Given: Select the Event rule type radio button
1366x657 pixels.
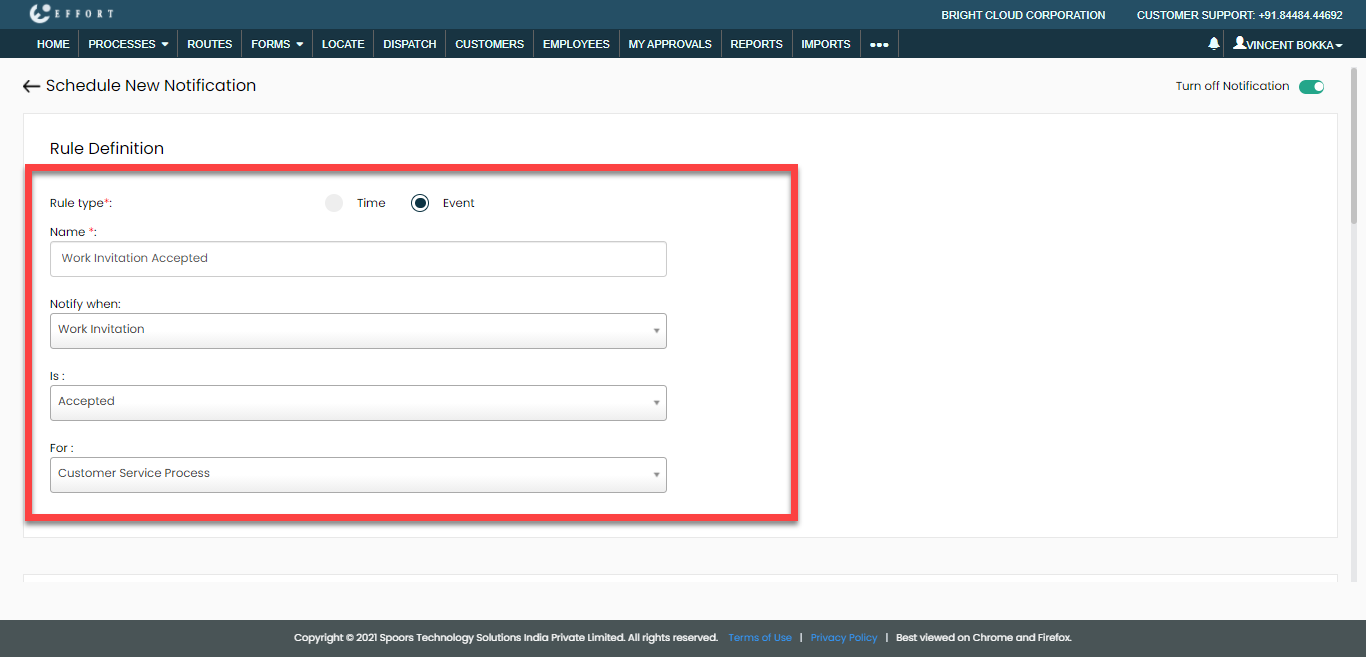Looking at the screenshot, I should tap(420, 203).
